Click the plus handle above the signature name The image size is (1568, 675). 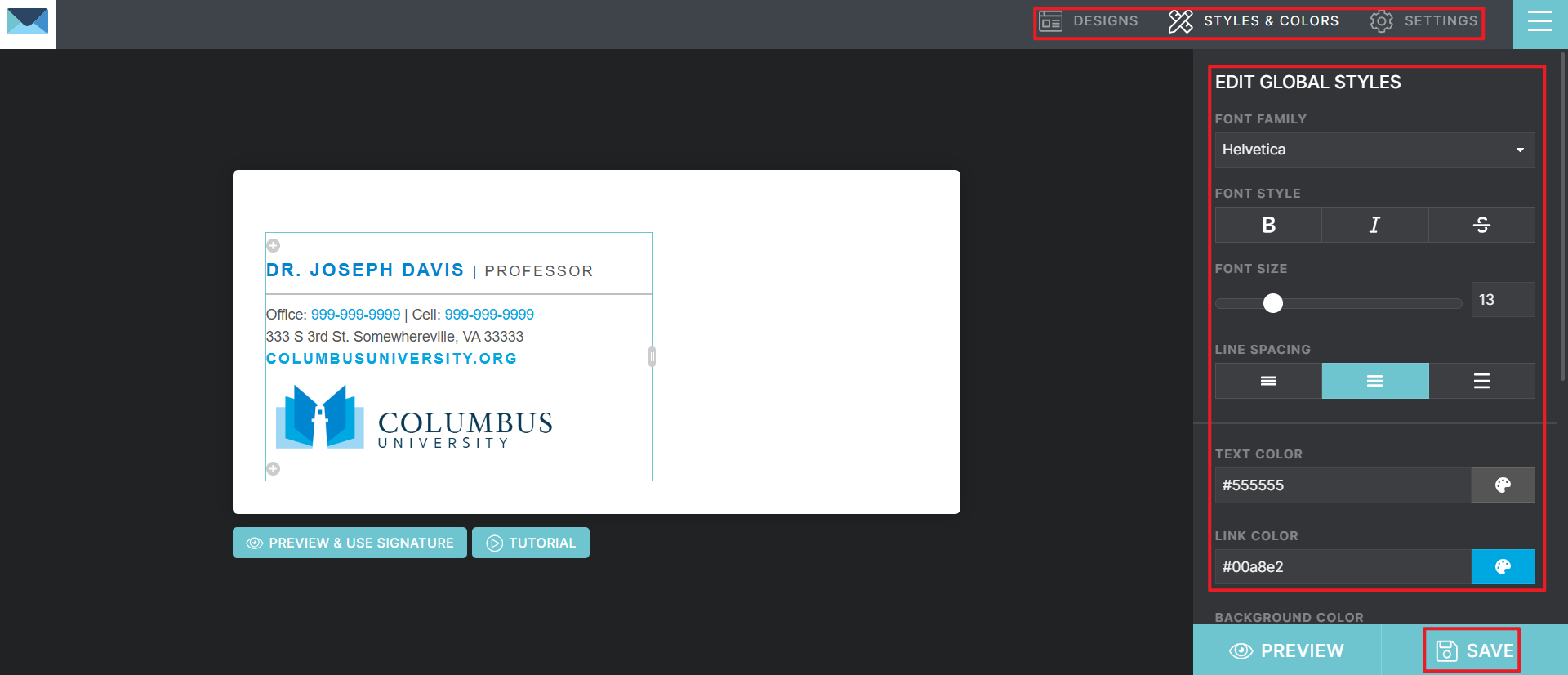(x=274, y=245)
